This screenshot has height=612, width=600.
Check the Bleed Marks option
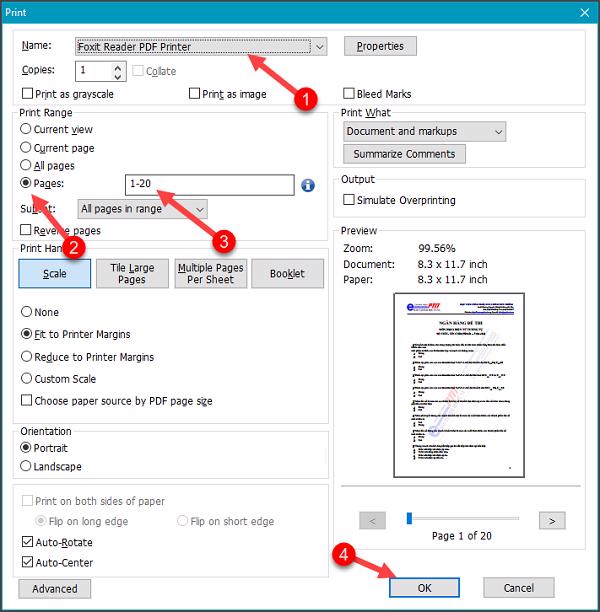point(349,94)
